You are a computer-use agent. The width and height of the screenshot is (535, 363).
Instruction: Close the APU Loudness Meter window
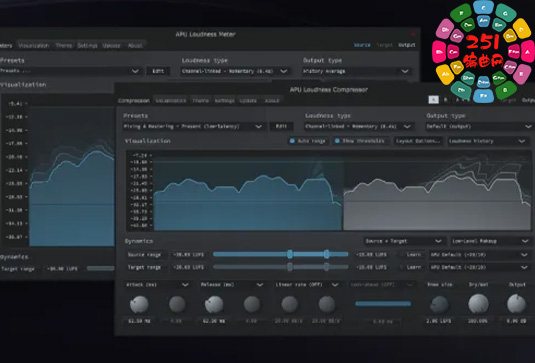tap(412, 34)
